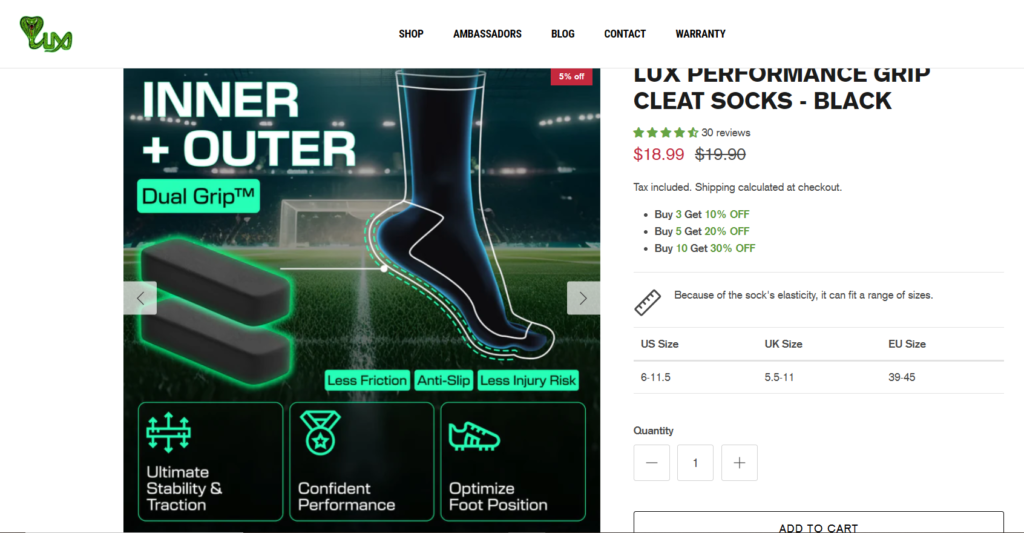Click the ruler size guide icon
This screenshot has height=533, width=1024.
647,302
